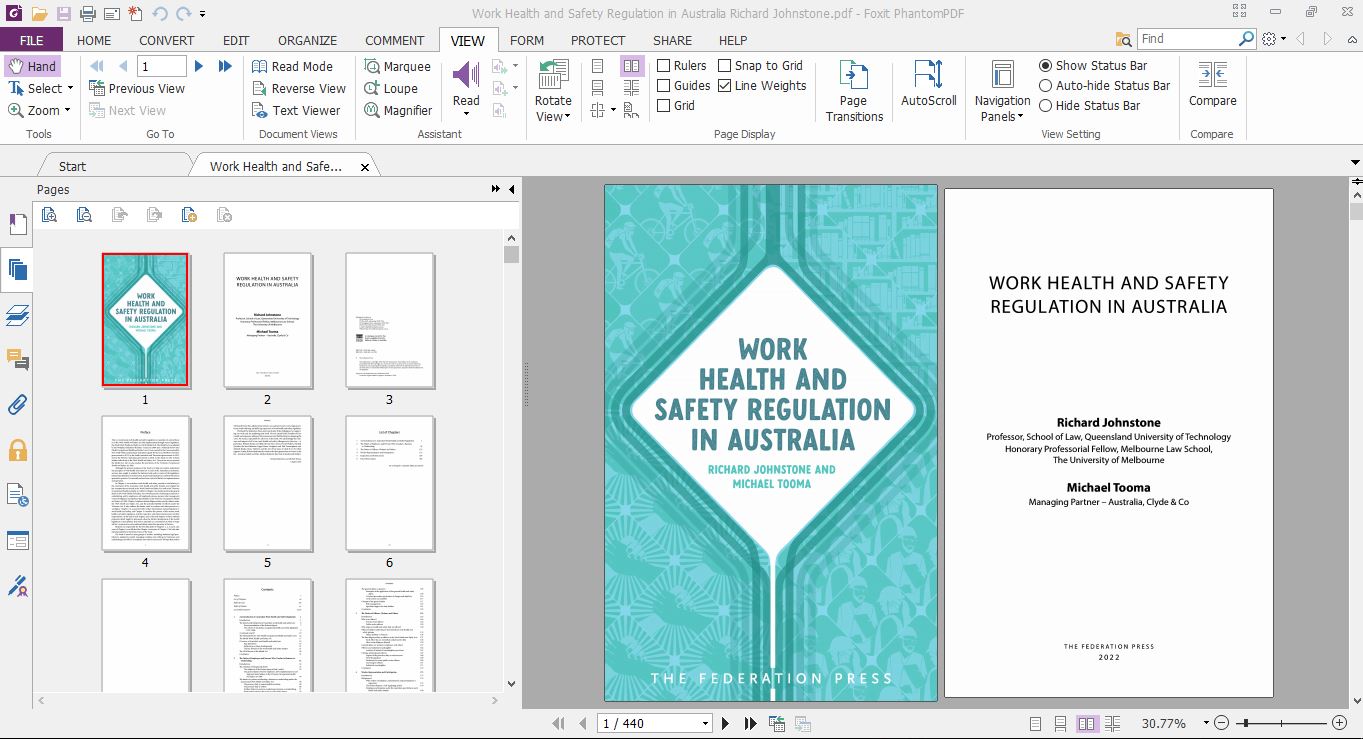Image resolution: width=1363 pixels, height=739 pixels.
Task: Activate the Loupe tool
Action: pyautogui.click(x=390, y=88)
